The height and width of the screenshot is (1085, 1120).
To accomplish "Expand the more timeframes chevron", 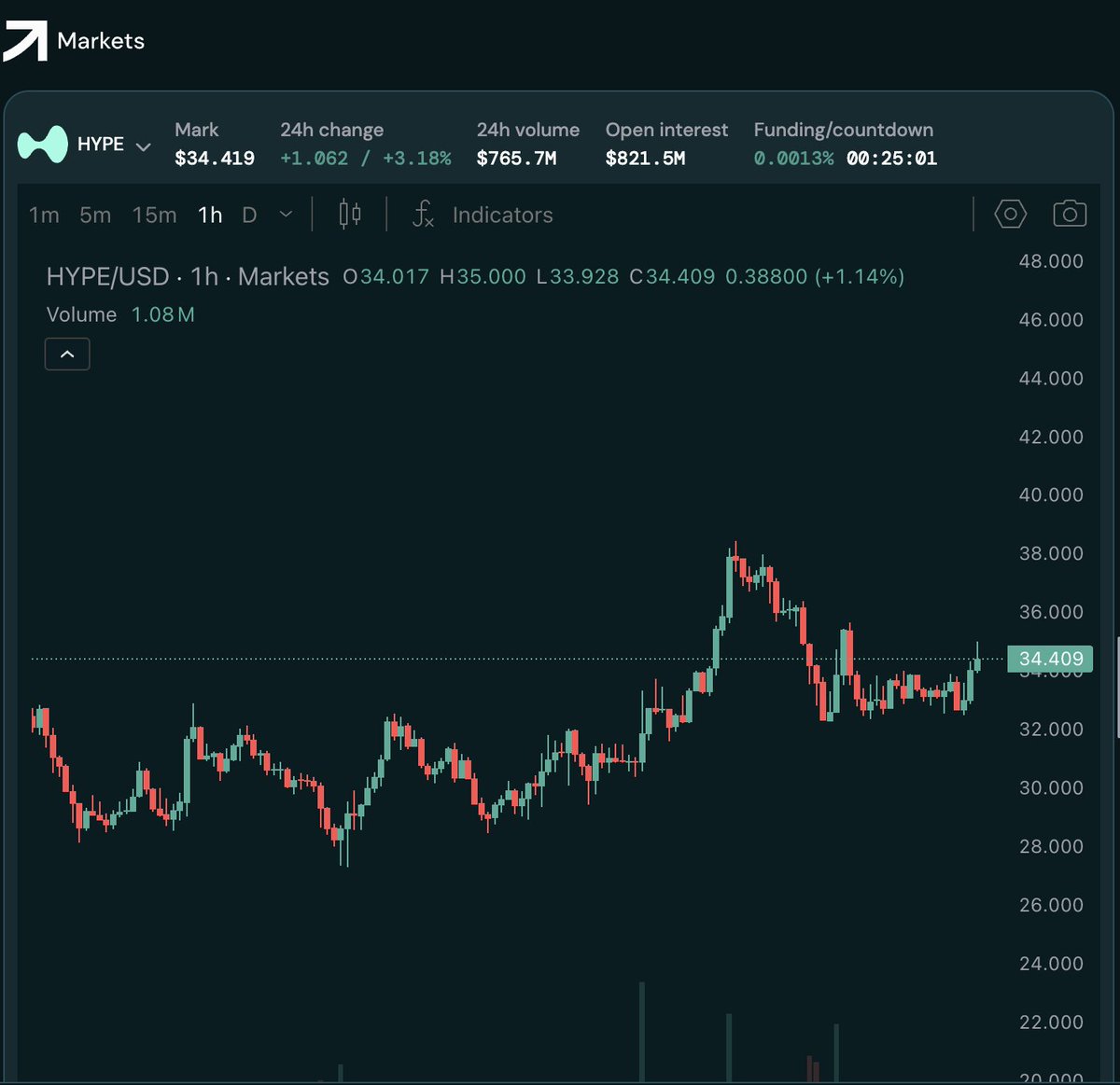I will pyautogui.click(x=287, y=215).
